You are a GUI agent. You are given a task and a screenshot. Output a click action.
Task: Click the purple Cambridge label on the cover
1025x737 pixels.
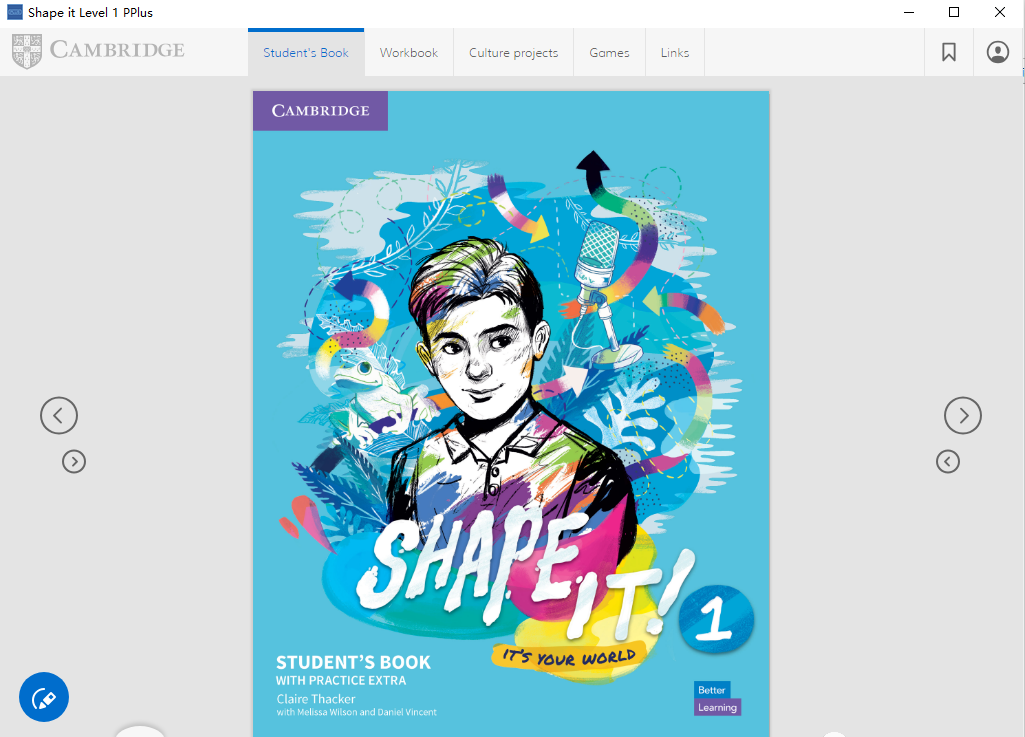320,111
